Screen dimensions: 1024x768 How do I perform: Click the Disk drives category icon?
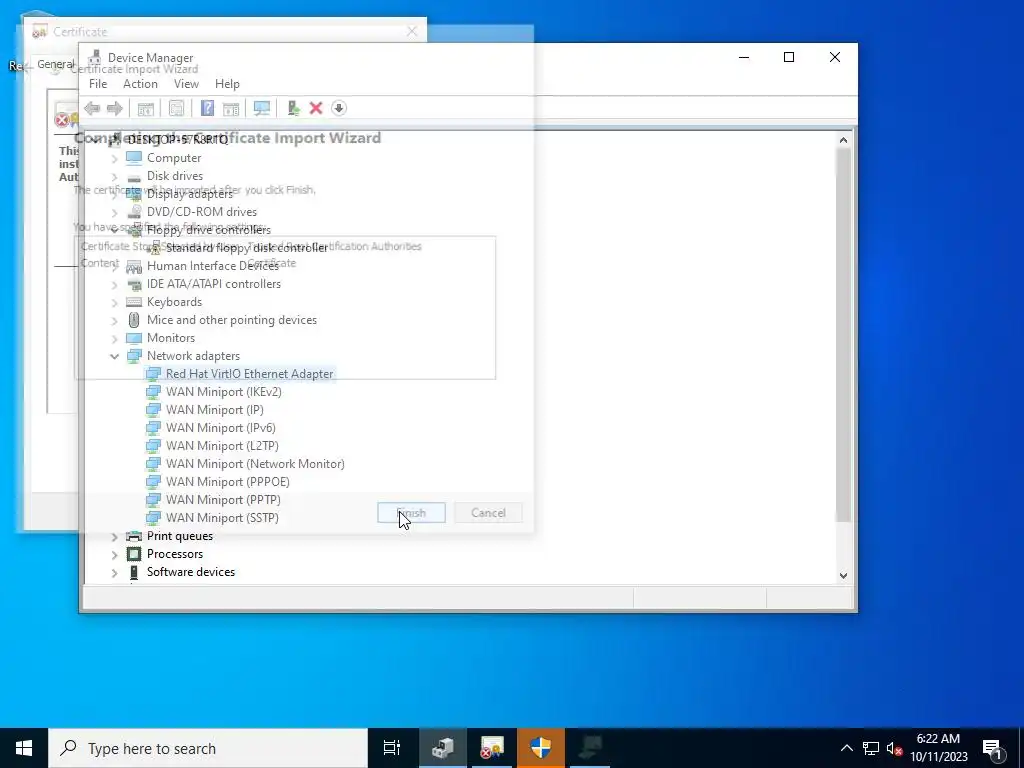(x=134, y=176)
